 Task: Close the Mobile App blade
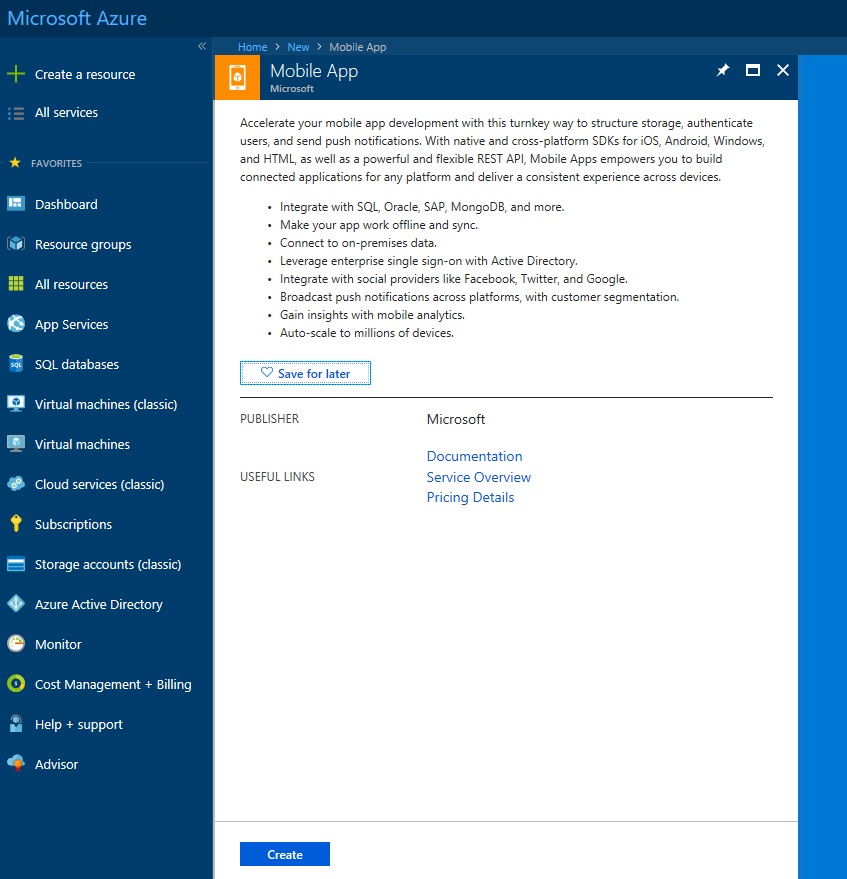pos(783,70)
